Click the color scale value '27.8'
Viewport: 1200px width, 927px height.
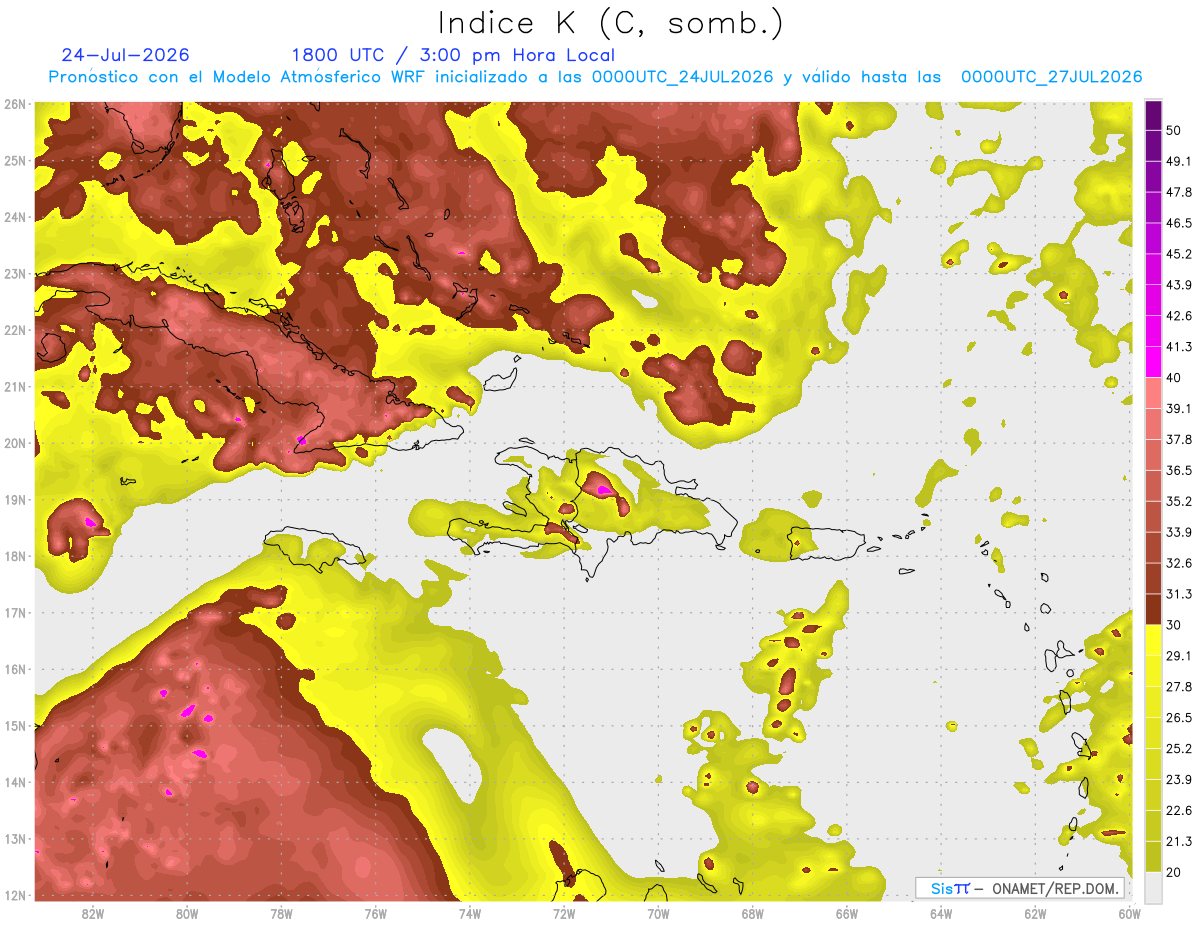tap(1178, 686)
